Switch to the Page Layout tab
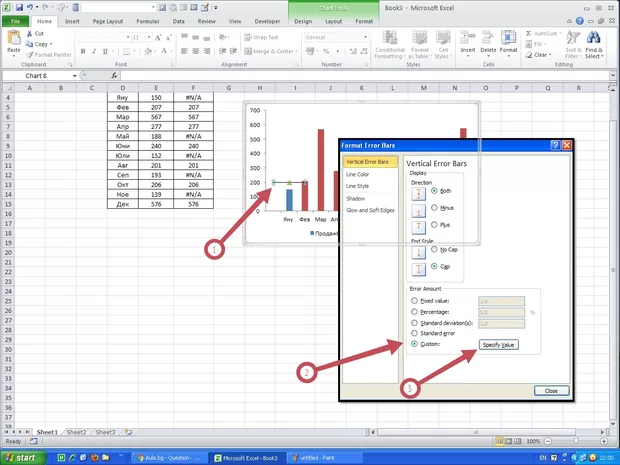 [x=108, y=21]
